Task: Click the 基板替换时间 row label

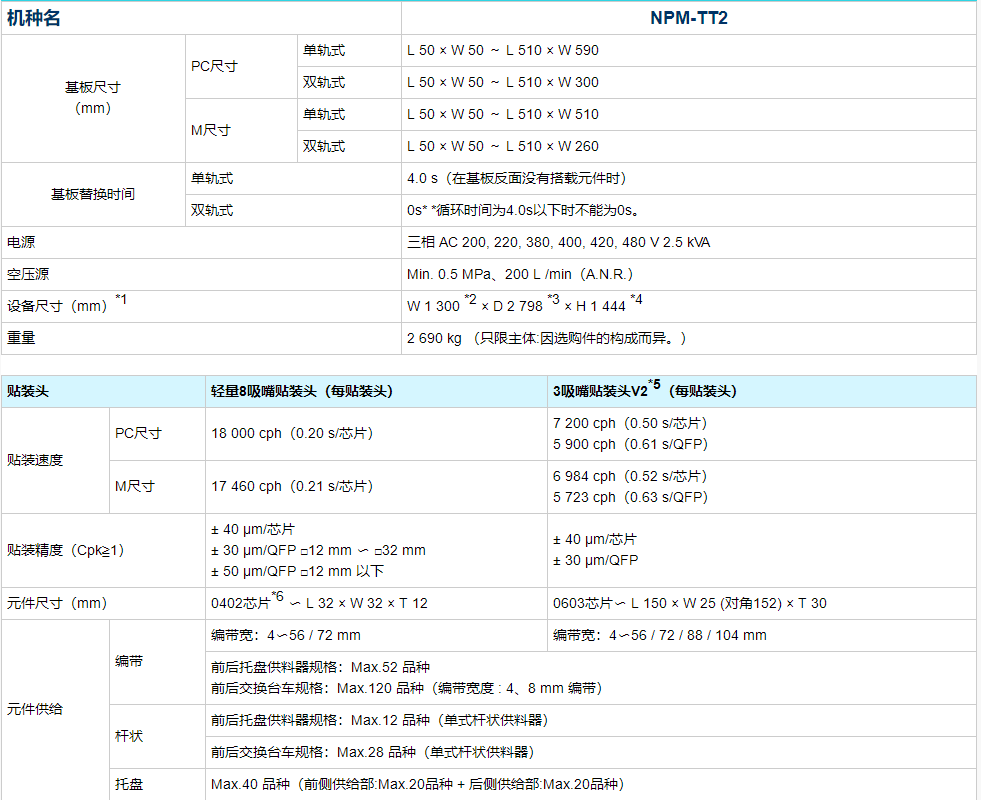Action: click(x=93, y=195)
